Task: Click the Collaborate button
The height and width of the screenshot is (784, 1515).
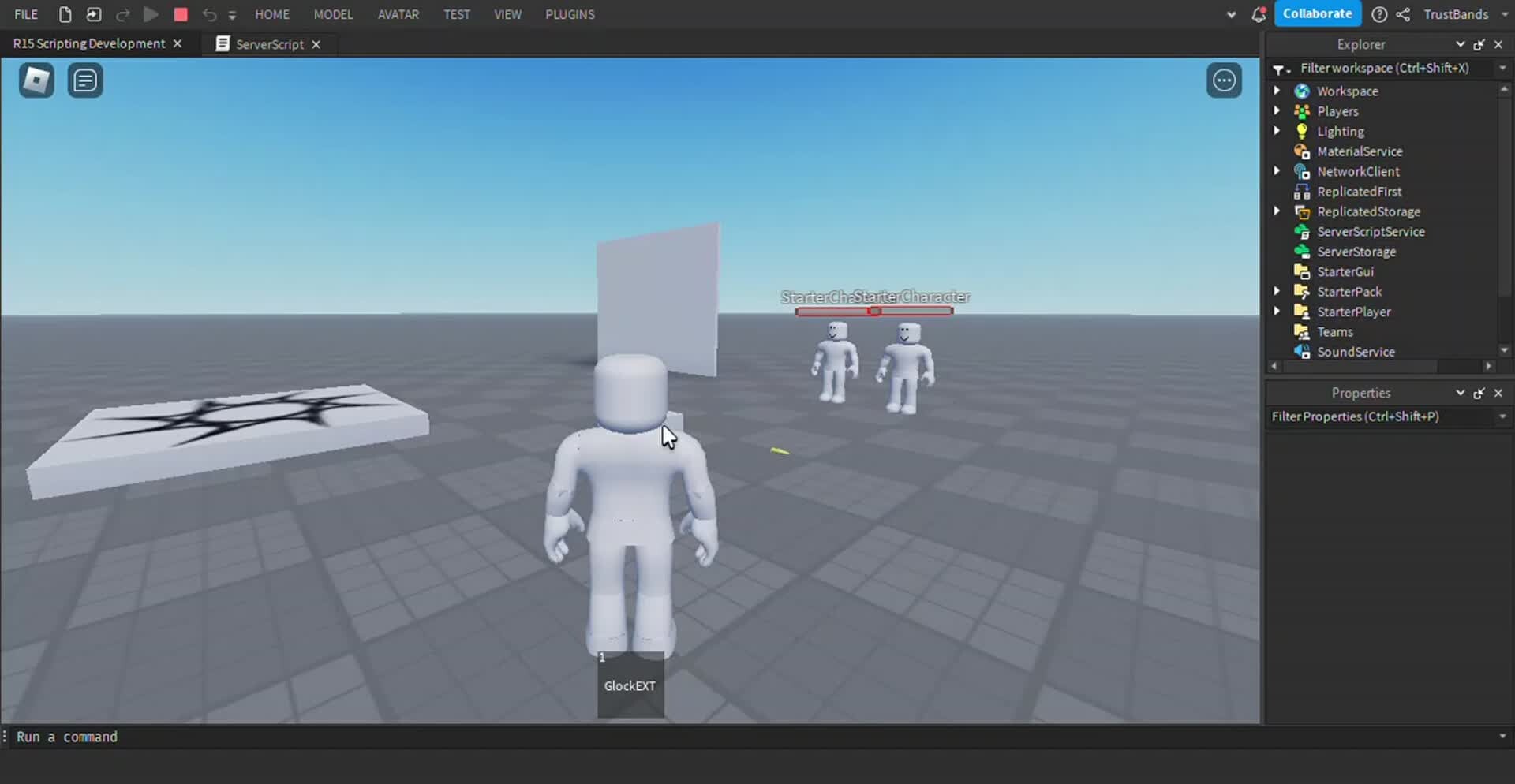Action: 1316,13
